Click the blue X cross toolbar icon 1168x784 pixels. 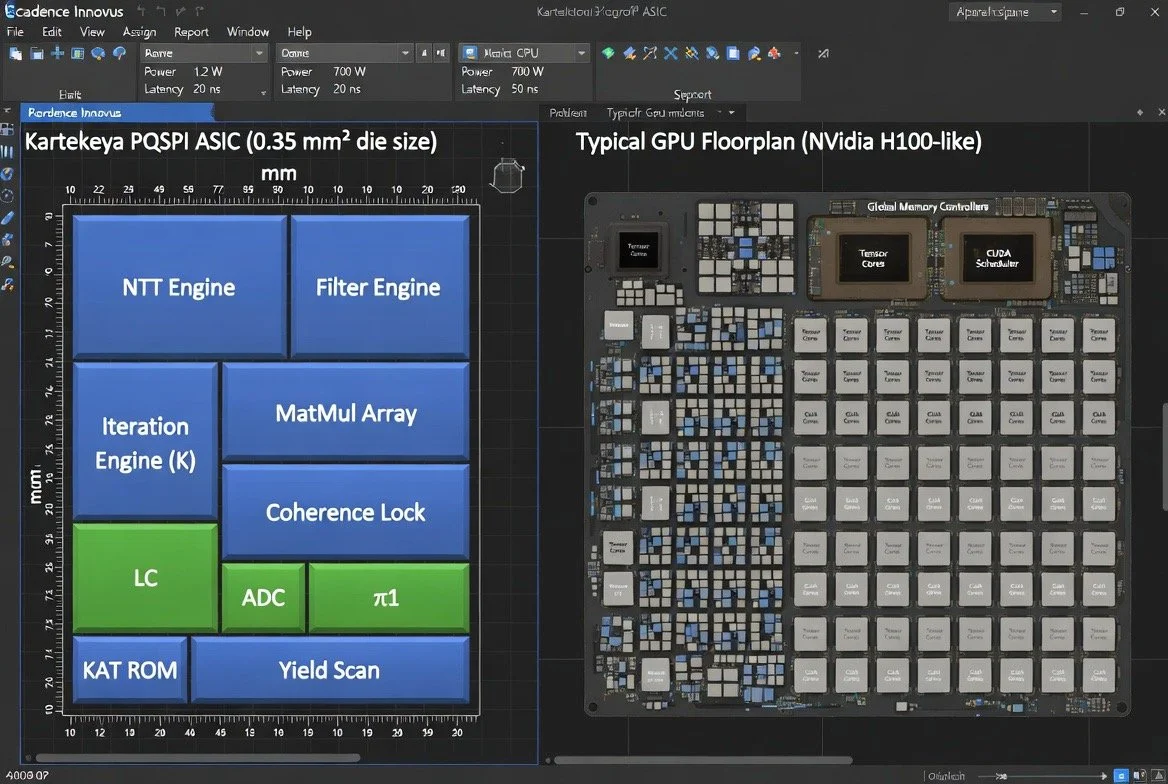[670, 53]
